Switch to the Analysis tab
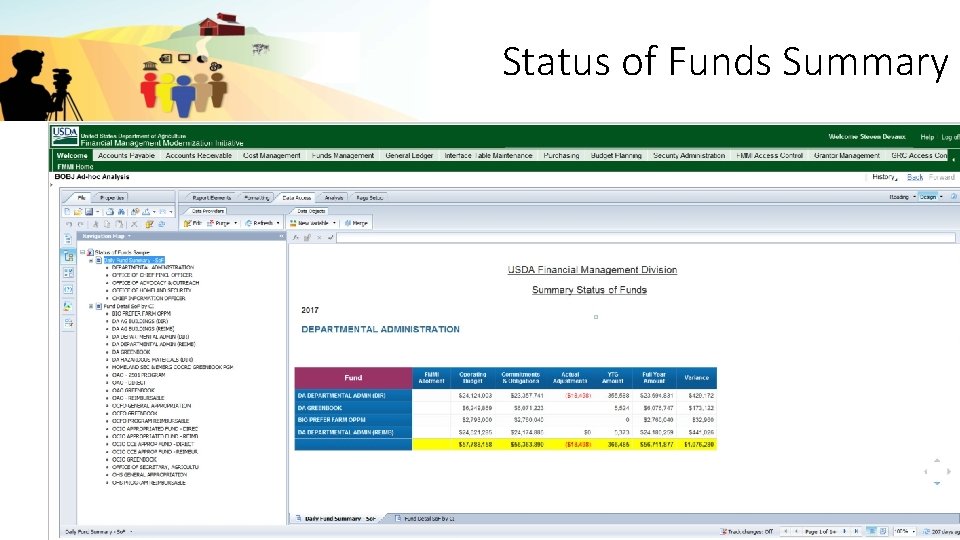The height and width of the screenshot is (540, 960). point(334,198)
